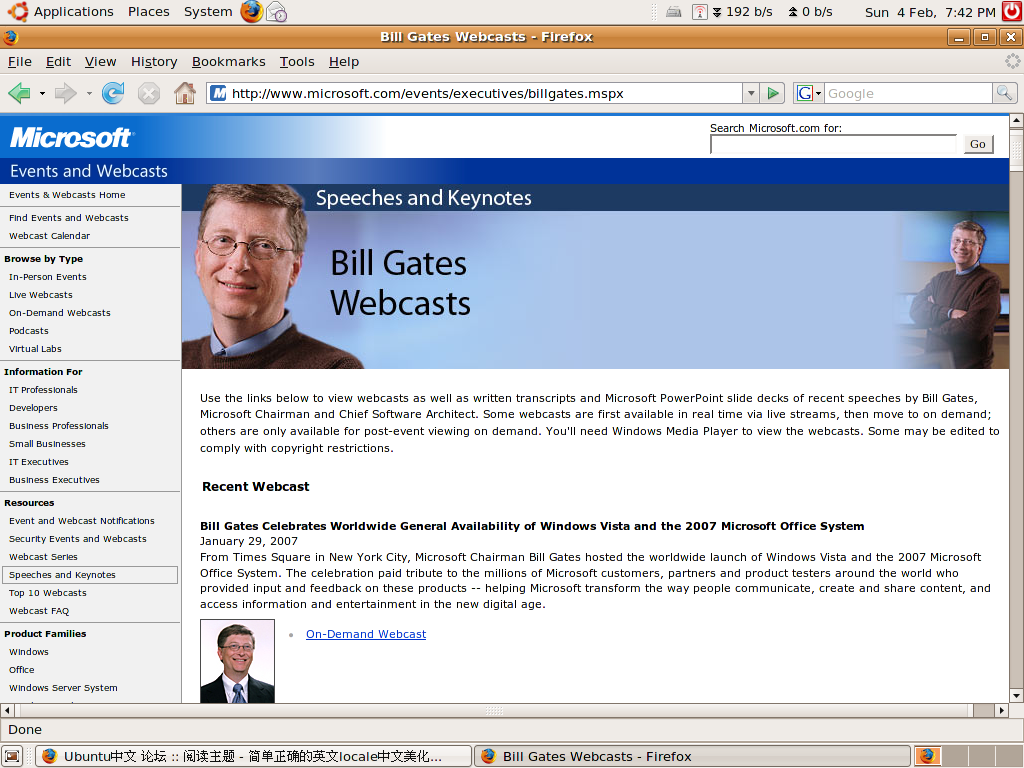The height and width of the screenshot is (768, 1024).
Task: Open the mail clock launcher in panel
Action: [x=277, y=12]
